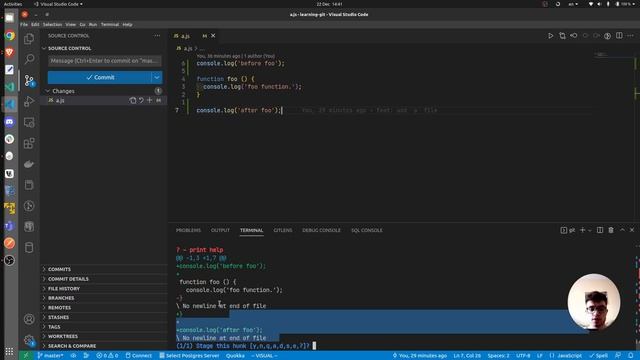Open changes compare icon in editor toolbar

[x=562, y=36]
